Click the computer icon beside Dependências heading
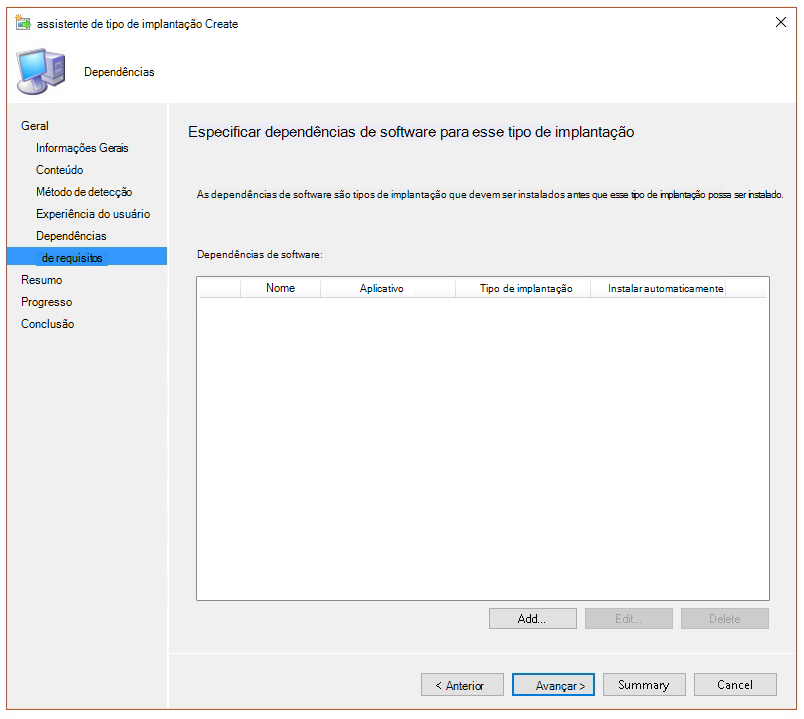The height and width of the screenshot is (719, 804). point(41,71)
